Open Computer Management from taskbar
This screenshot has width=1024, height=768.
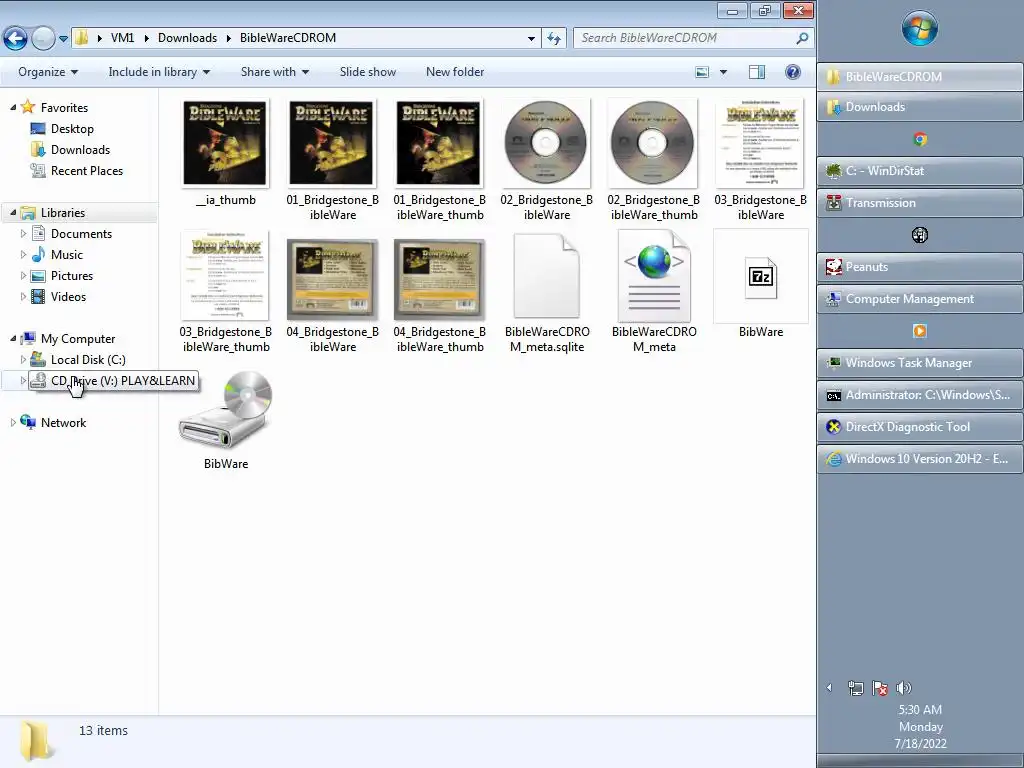click(920, 299)
